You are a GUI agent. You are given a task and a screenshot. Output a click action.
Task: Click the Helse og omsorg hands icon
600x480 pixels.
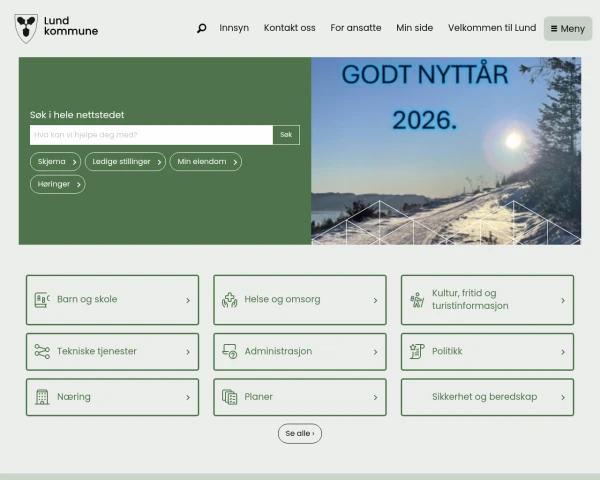click(229, 300)
